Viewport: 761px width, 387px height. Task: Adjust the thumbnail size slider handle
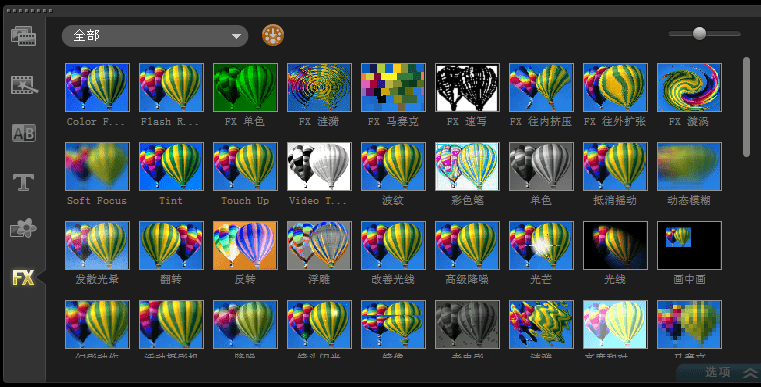pyautogui.click(x=699, y=34)
